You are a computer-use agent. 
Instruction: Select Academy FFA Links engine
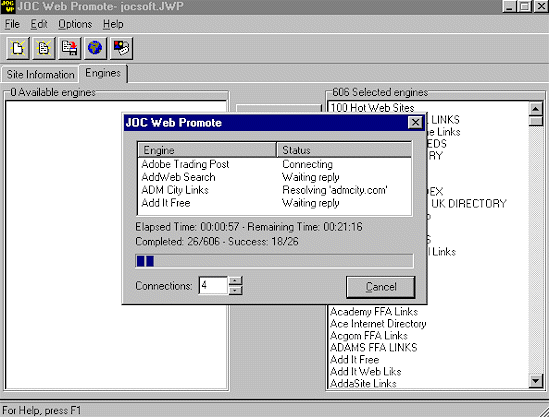pos(374,311)
